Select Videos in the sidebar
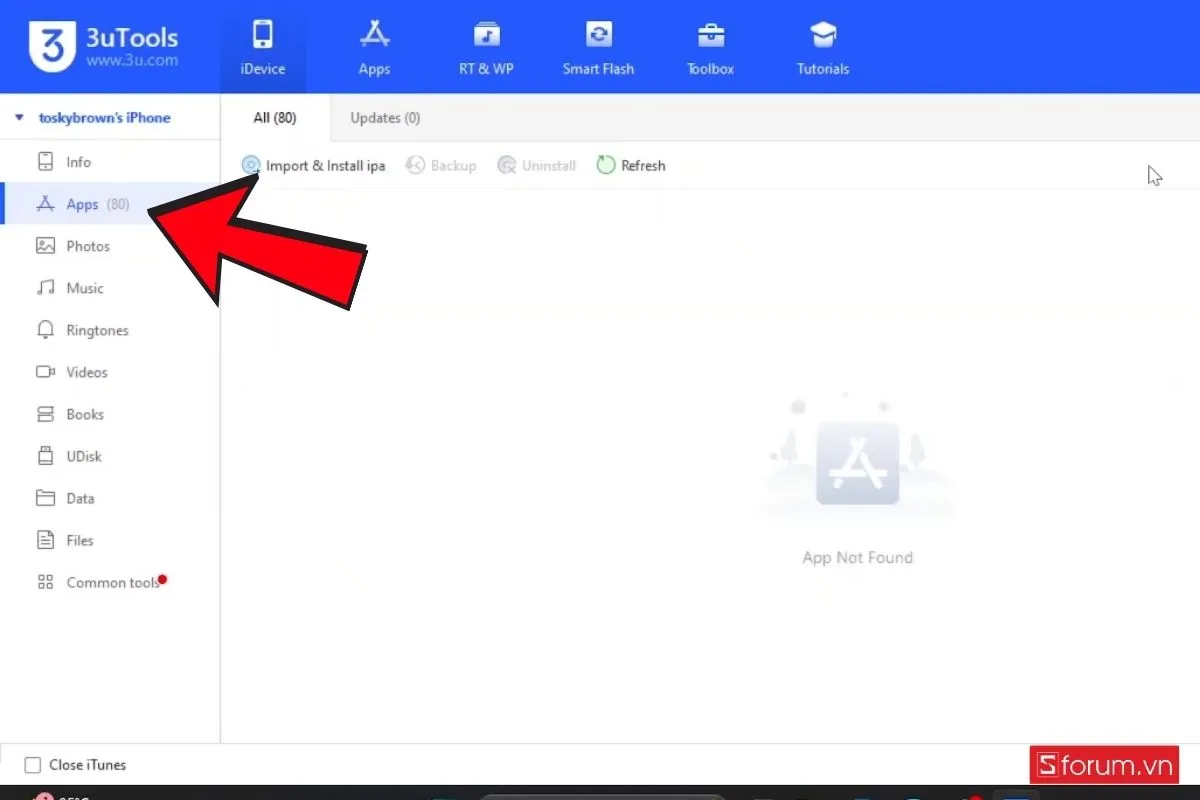The image size is (1200, 800). pos(86,372)
